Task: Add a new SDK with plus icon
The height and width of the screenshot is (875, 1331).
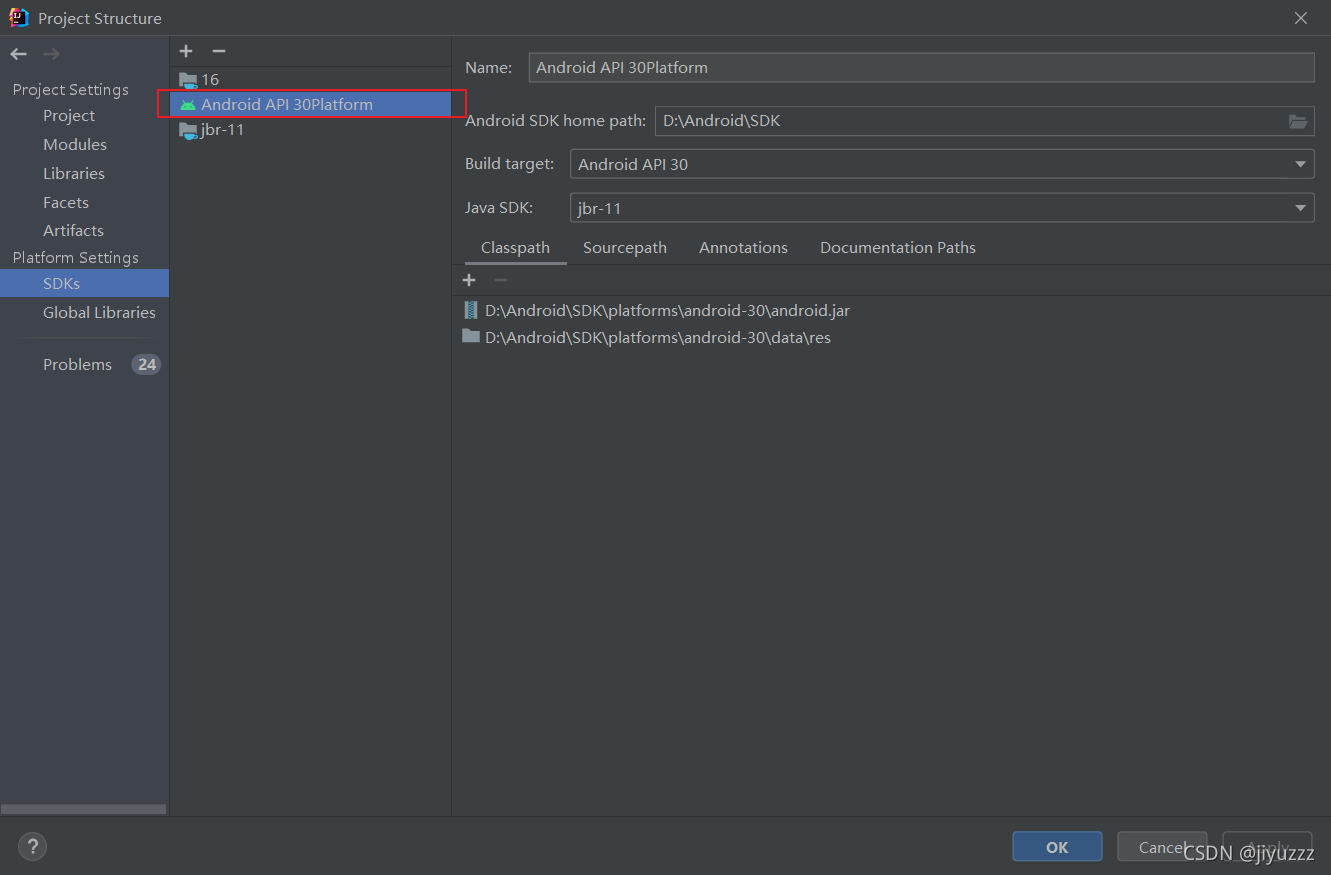Action: pyautogui.click(x=186, y=51)
